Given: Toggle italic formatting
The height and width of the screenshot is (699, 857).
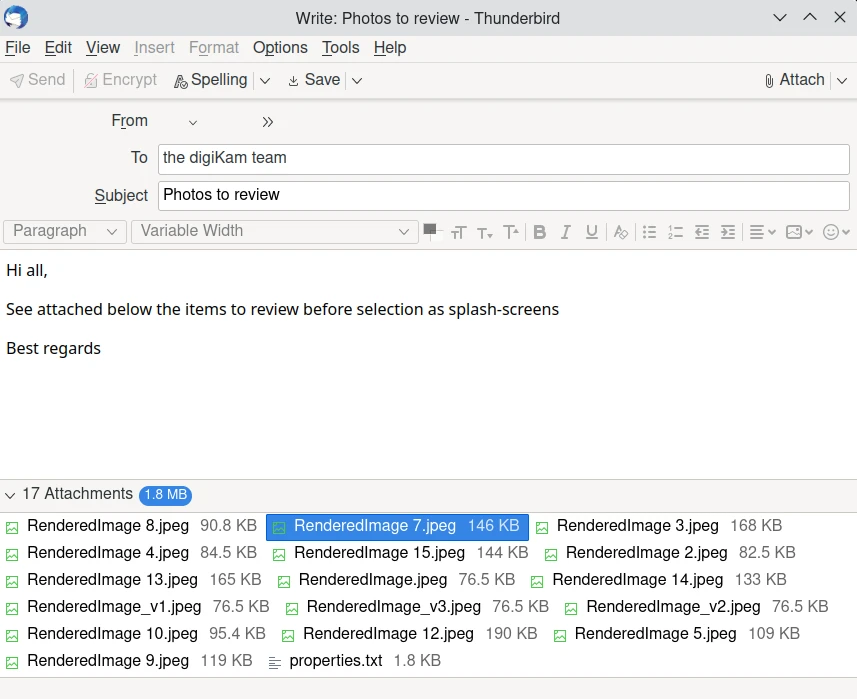Looking at the screenshot, I should coord(566,232).
